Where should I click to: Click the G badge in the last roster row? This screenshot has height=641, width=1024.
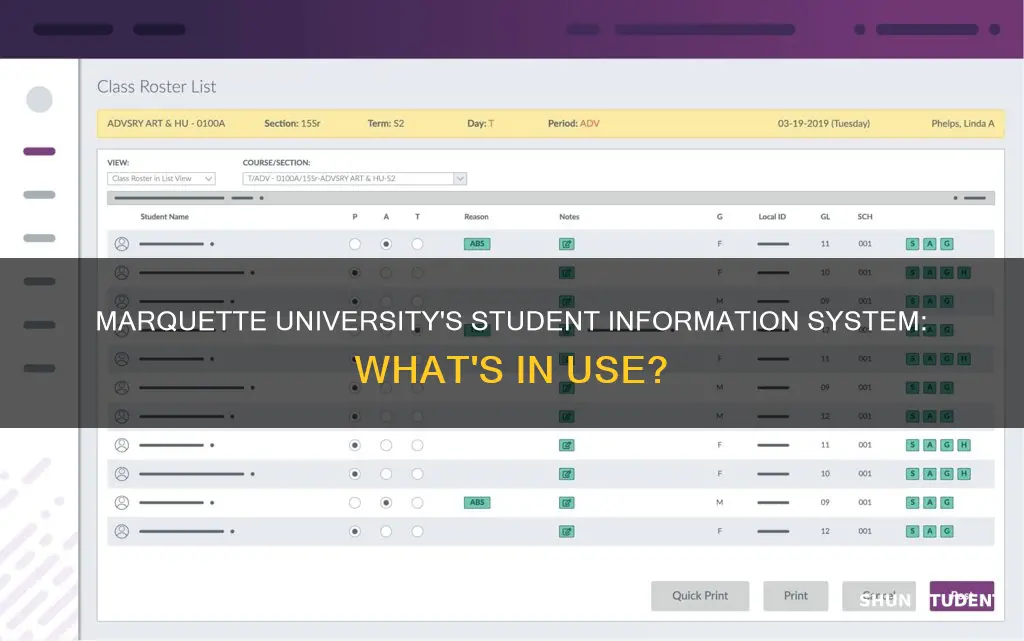tap(946, 531)
